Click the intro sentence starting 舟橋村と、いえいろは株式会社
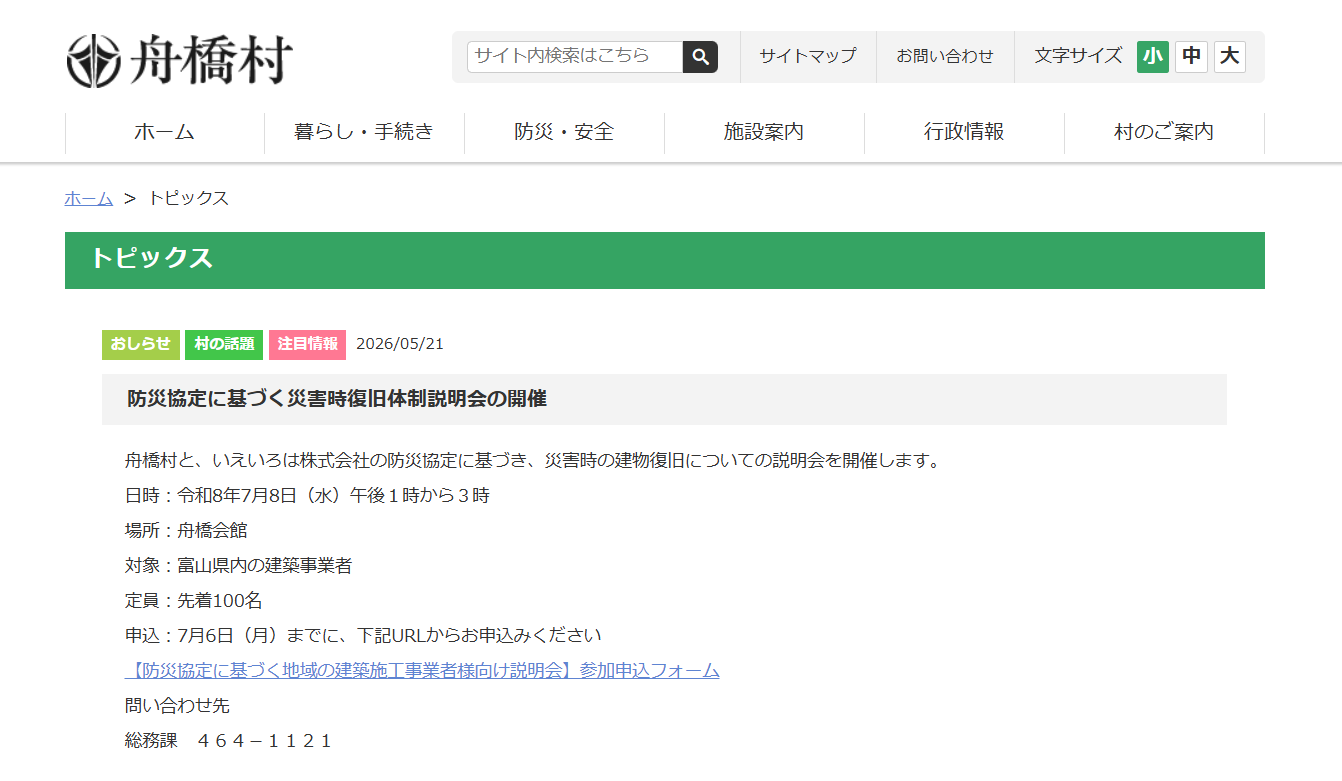Image resolution: width=1342 pixels, height=781 pixels. 533,461
